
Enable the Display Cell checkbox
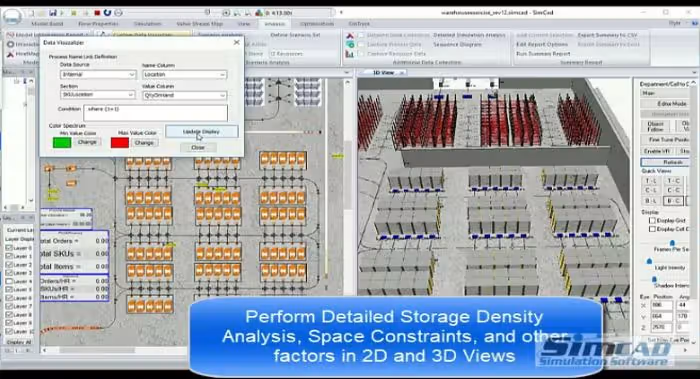point(652,229)
